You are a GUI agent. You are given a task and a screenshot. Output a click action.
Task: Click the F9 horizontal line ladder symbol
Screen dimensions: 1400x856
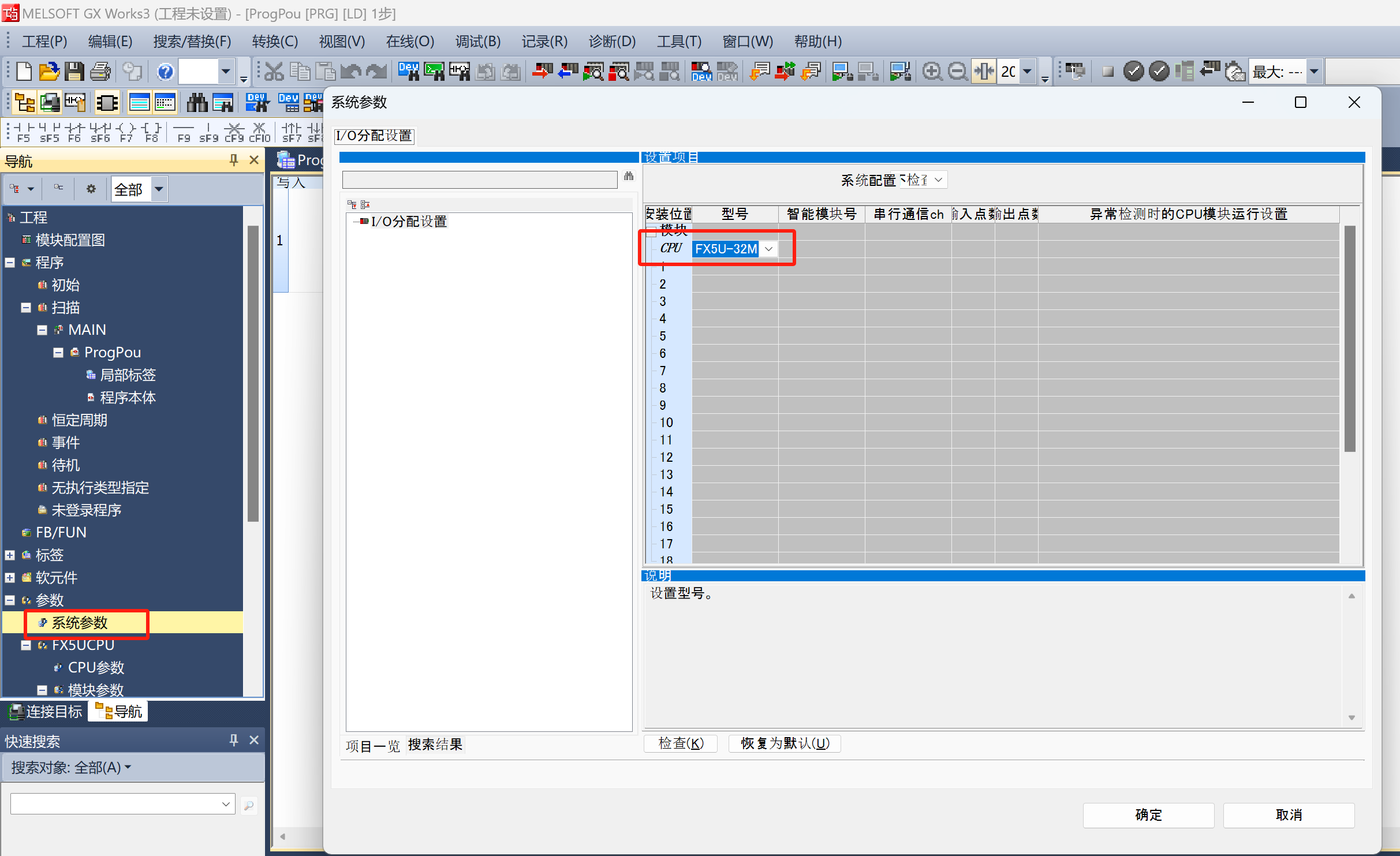pos(184,132)
